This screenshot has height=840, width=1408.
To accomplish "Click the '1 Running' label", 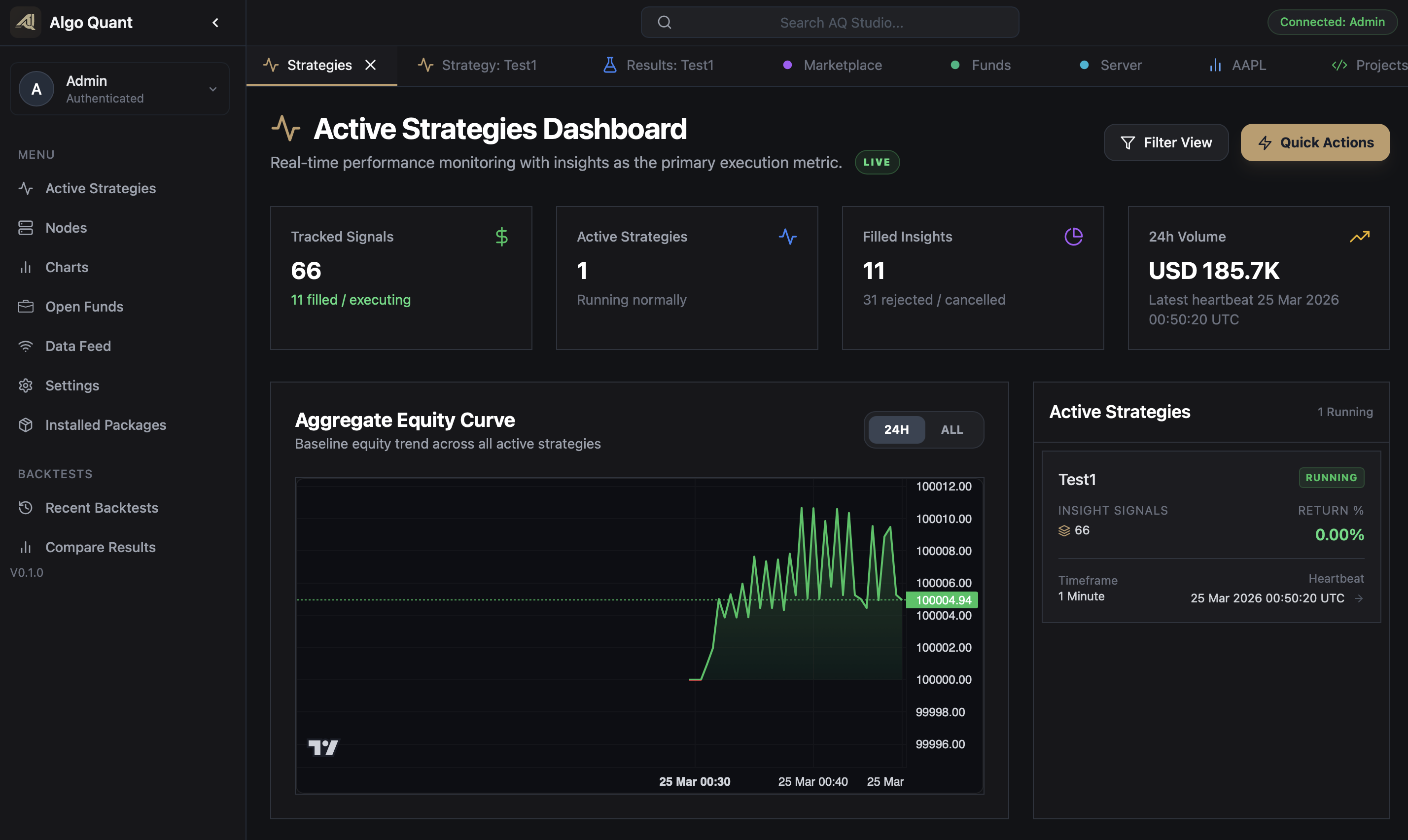I will tap(1344, 412).
